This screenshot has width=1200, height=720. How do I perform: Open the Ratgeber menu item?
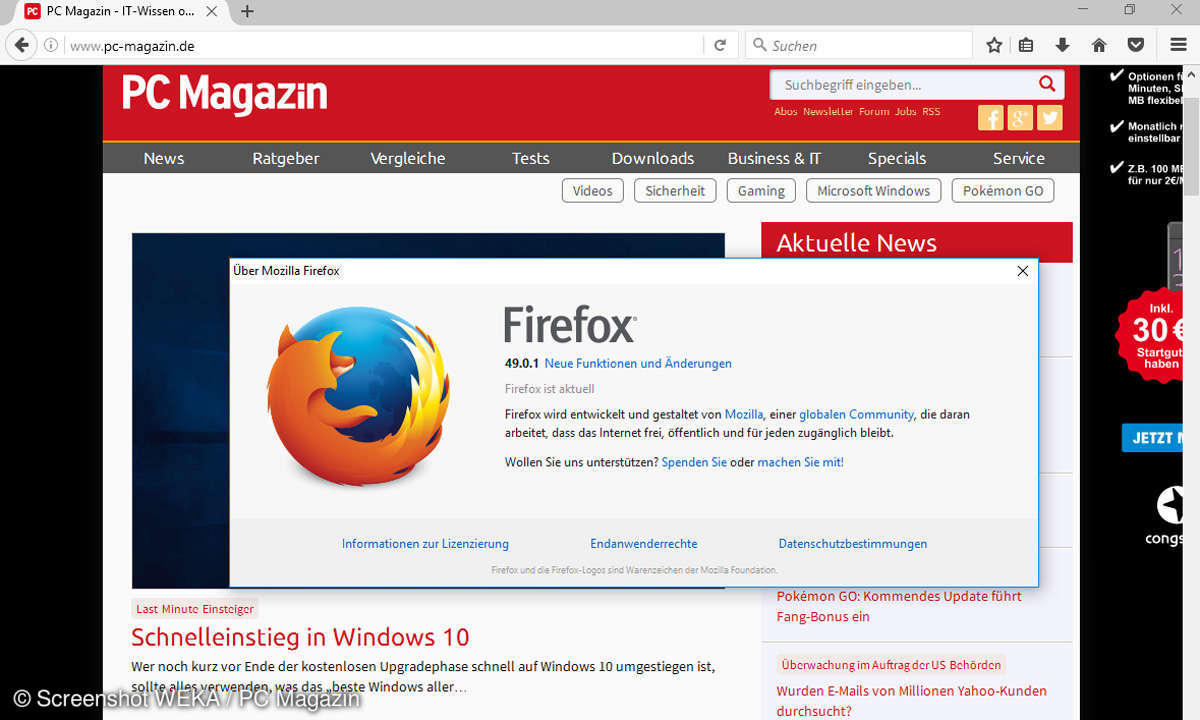tap(286, 158)
